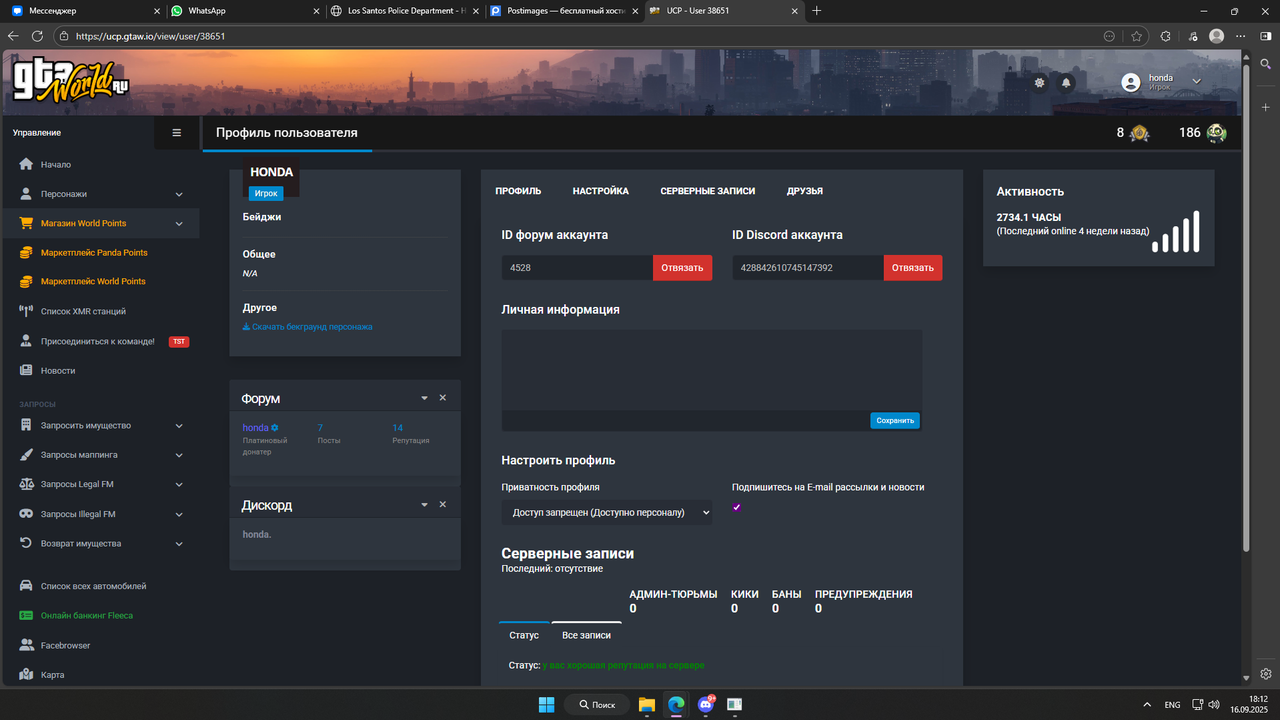Click the Новости sidebar link
1280x720 pixels.
[58, 370]
